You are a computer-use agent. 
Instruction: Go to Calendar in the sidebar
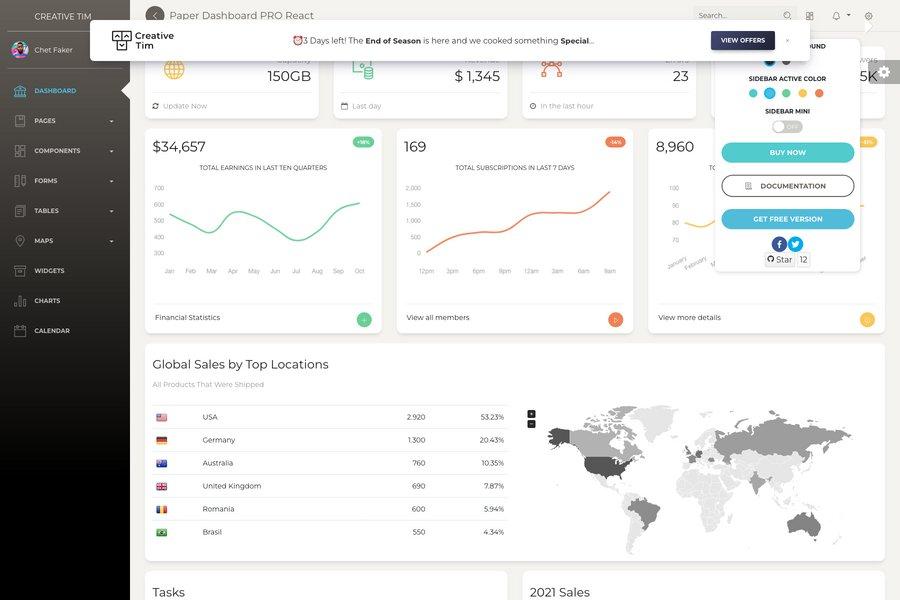[52, 331]
